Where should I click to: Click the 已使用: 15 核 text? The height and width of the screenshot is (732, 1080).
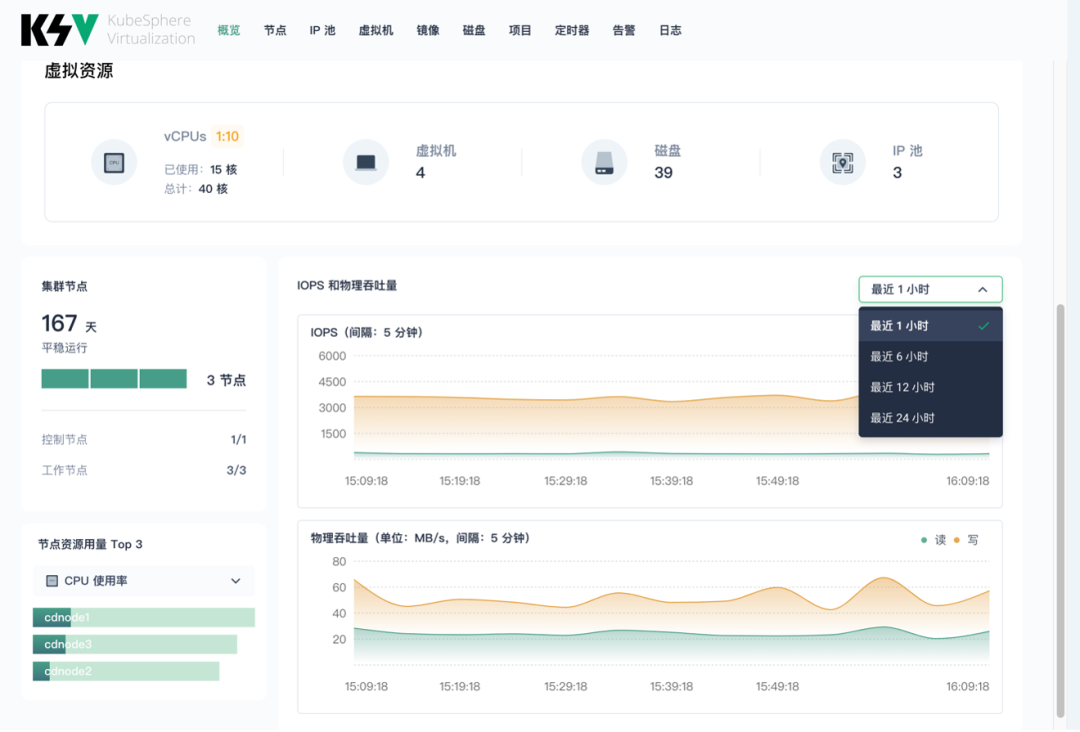(200, 169)
